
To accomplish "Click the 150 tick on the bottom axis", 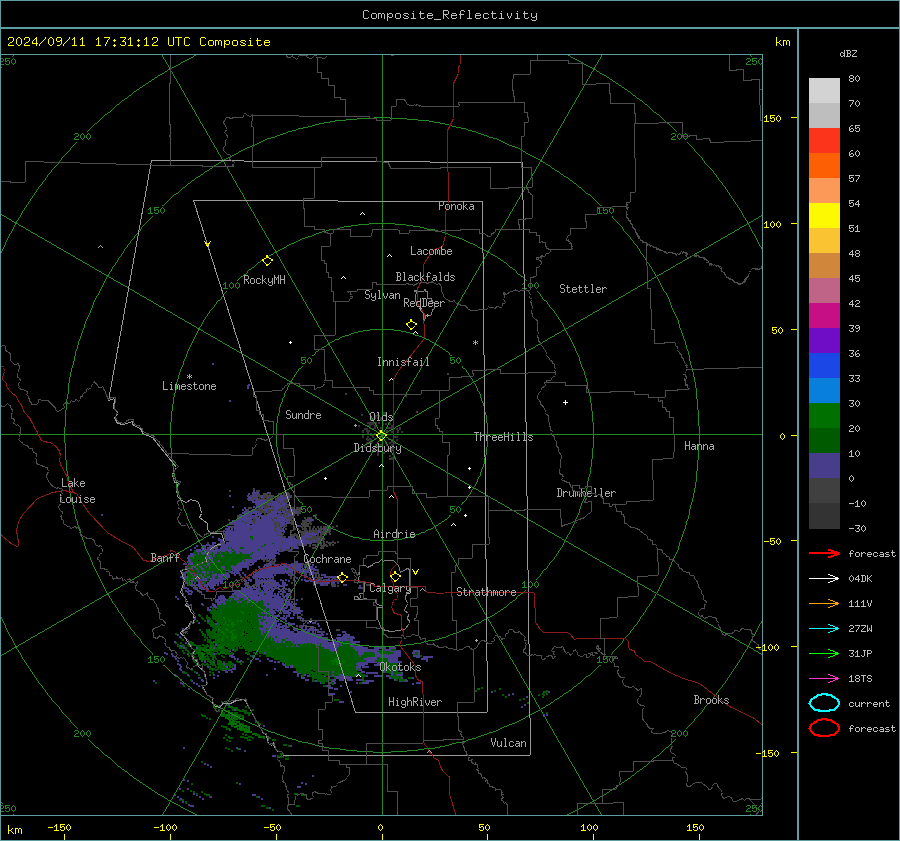I will point(695,828).
